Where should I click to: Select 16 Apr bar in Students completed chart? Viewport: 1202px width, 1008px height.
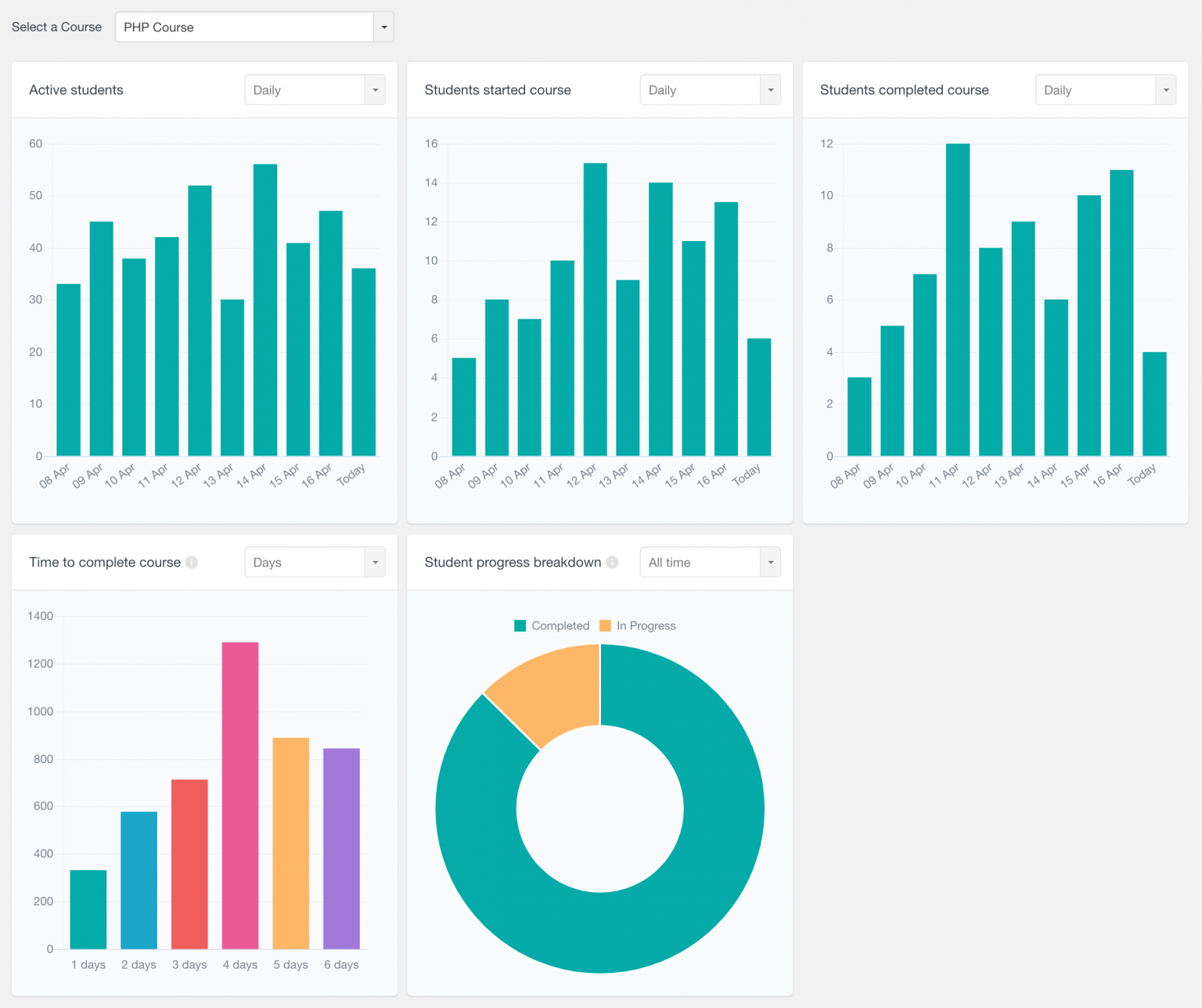(x=1121, y=313)
